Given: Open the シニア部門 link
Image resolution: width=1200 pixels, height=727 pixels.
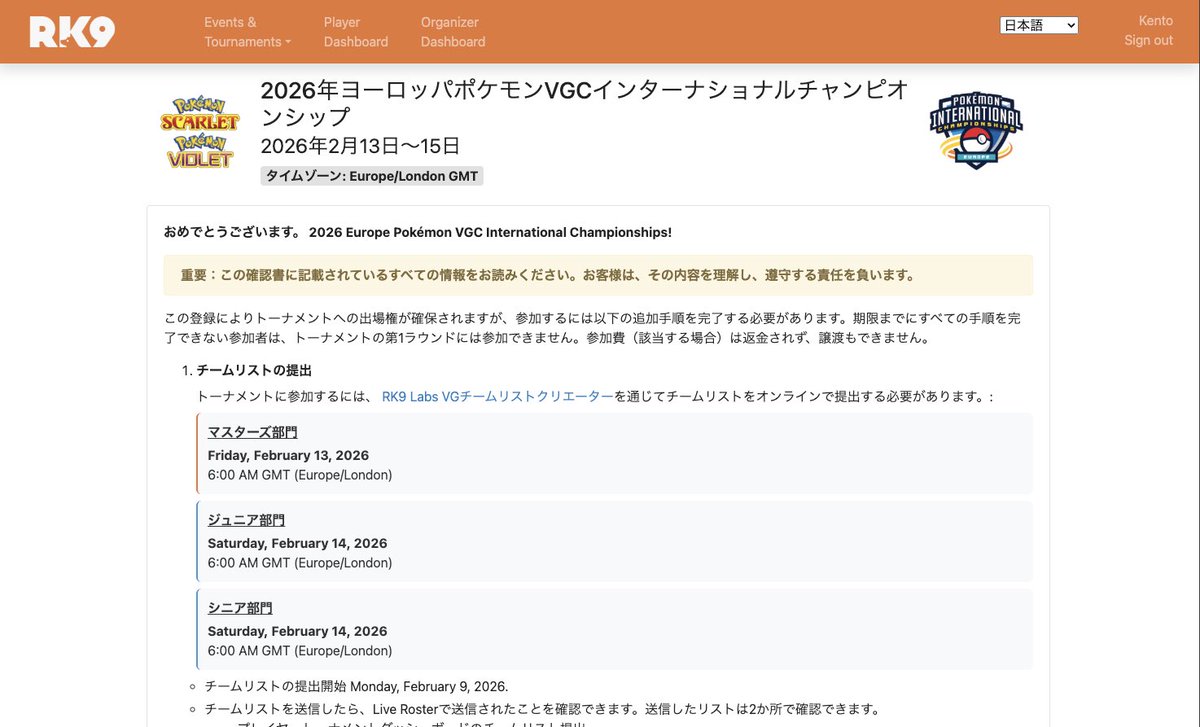Looking at the screenshot, I should (x=239, y=607).
